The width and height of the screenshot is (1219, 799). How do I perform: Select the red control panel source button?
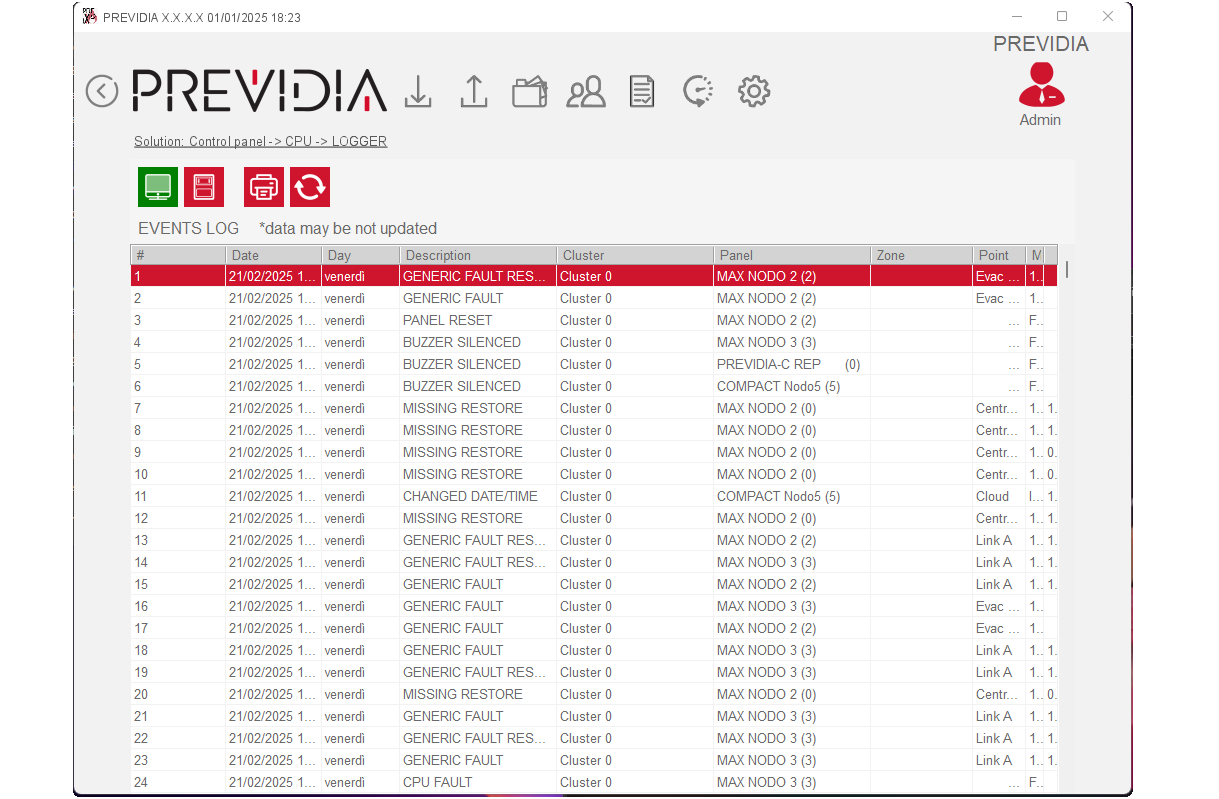point(204,187)
